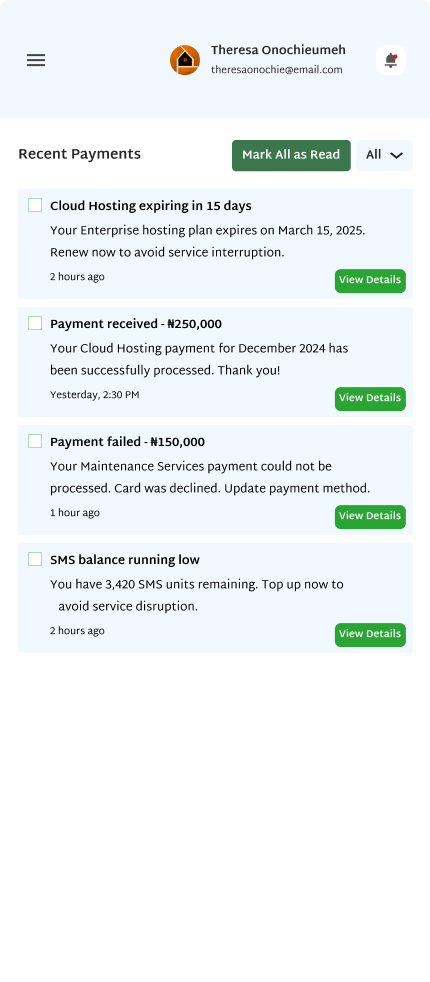This screenshot has width=430, height=982.
Task: View Details for the Payment received notice
Action: pos(370,399)
